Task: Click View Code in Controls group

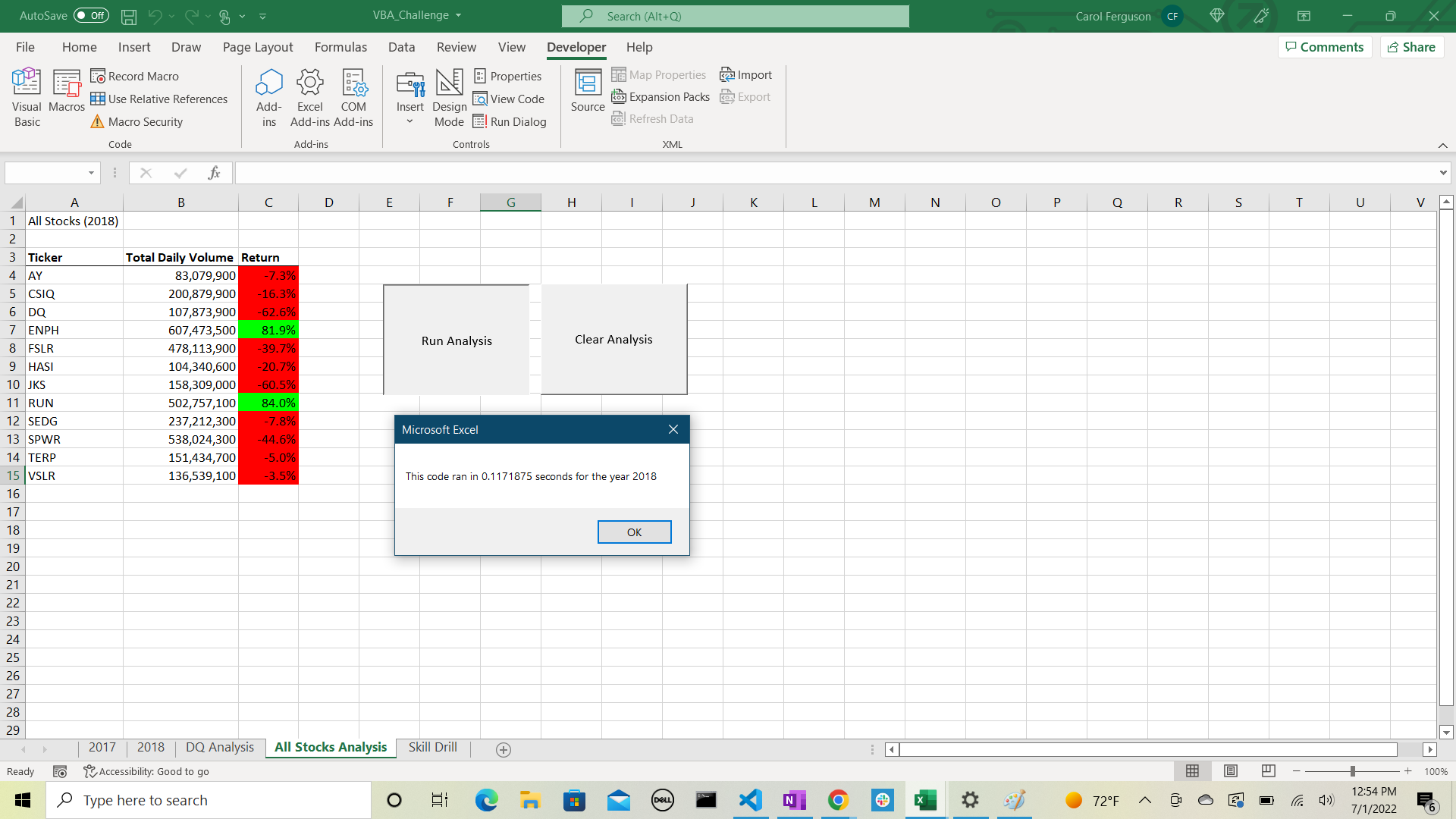Action: [x=509, y=99]
